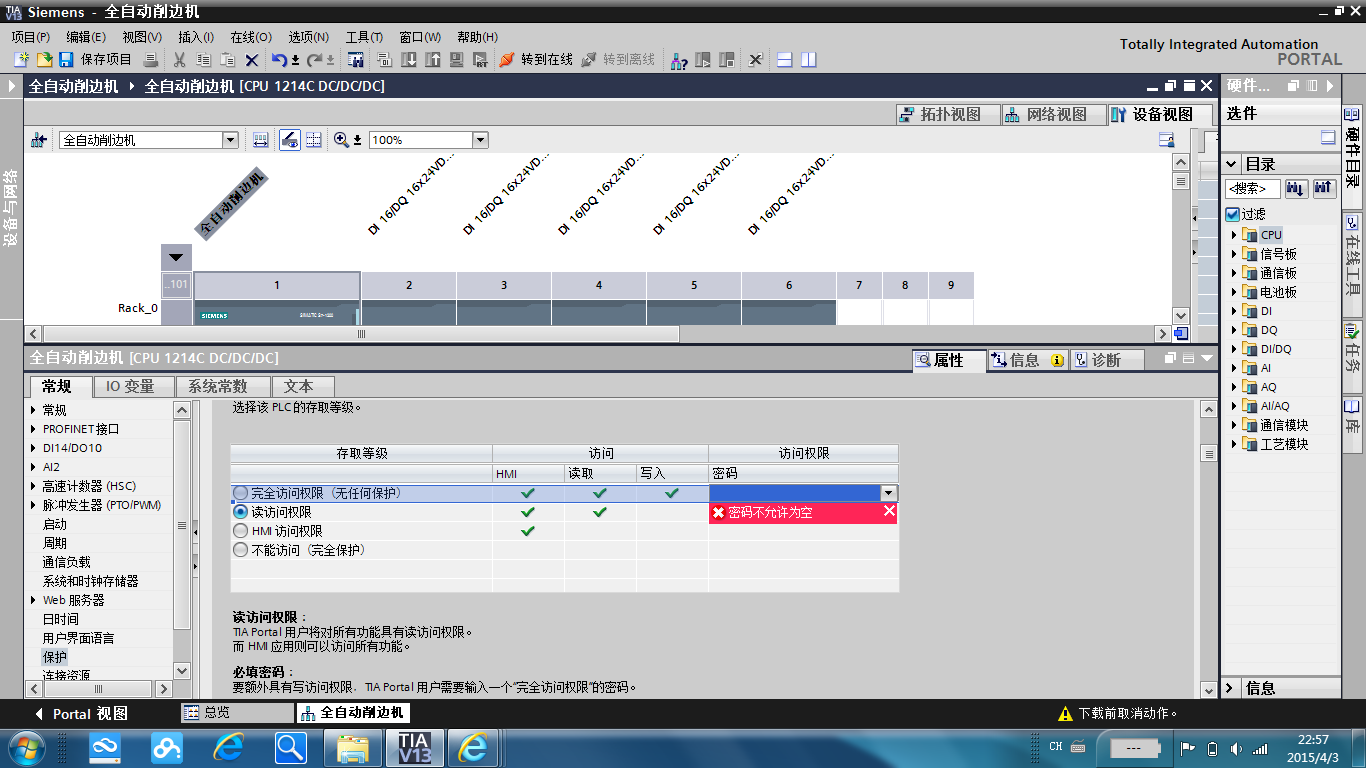Click the delete X icon in toolbar
The height and width of the screenshot is (768, 1366).
[x=252, y=60]
